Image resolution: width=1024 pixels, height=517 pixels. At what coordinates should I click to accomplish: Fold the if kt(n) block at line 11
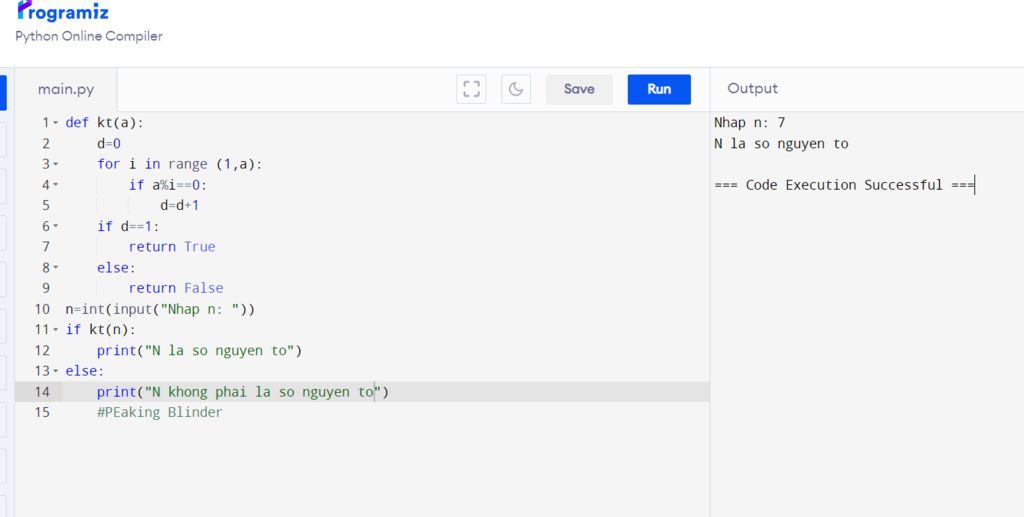[x=56, y=330]
